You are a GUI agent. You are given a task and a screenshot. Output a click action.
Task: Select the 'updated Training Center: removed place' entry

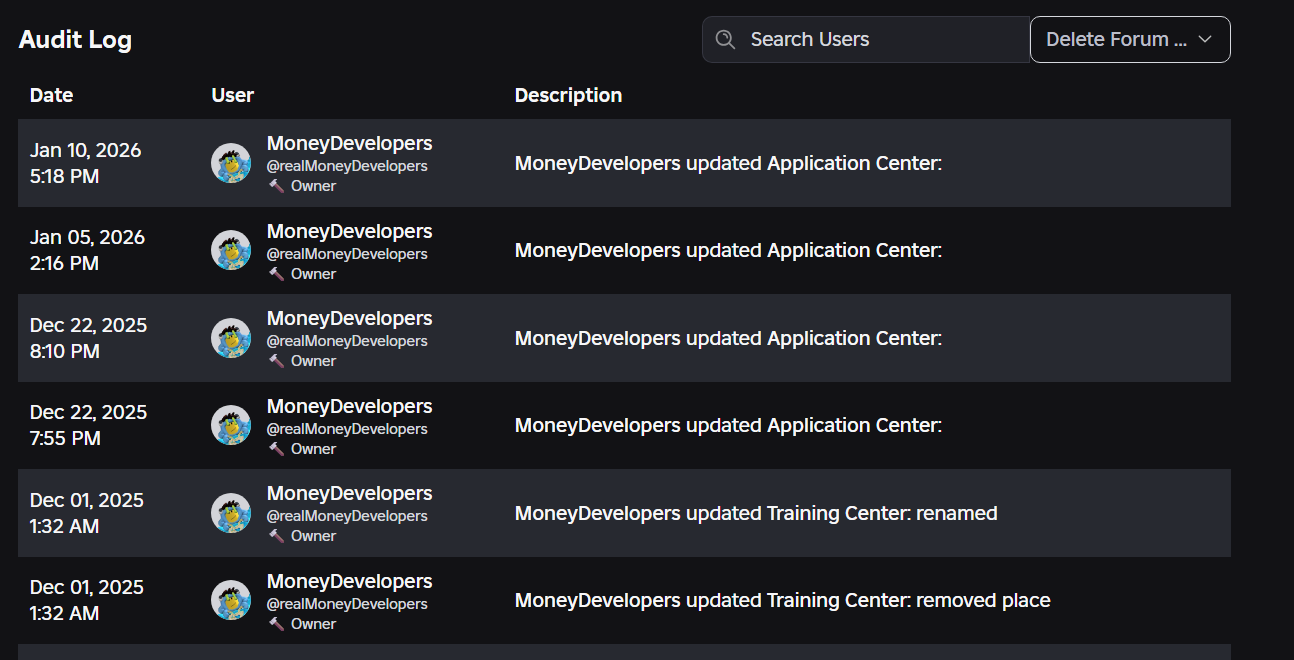point(624,600)
